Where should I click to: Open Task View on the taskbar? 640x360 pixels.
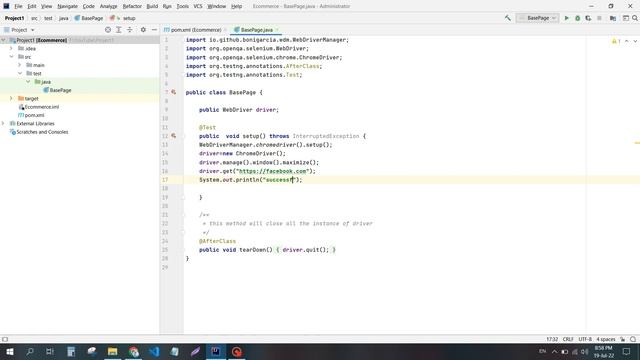[50, 351]
